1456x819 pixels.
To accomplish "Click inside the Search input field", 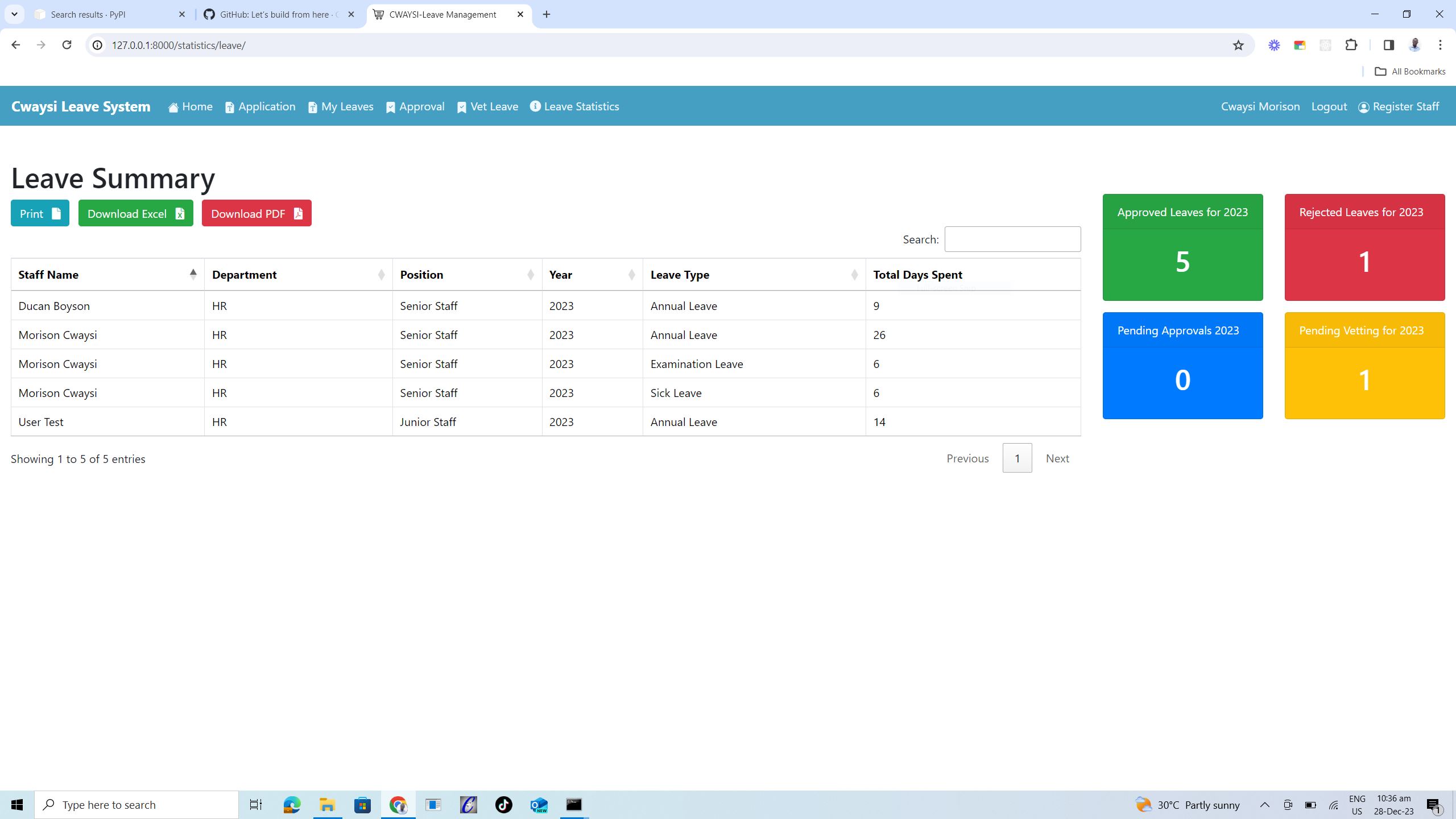I will click(x=1012, y=239).
